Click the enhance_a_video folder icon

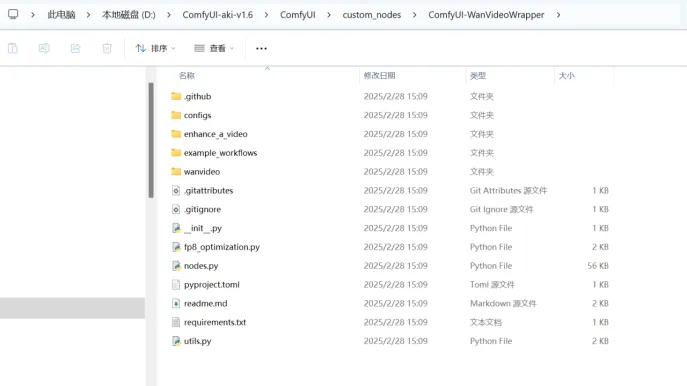click(176, 134)
